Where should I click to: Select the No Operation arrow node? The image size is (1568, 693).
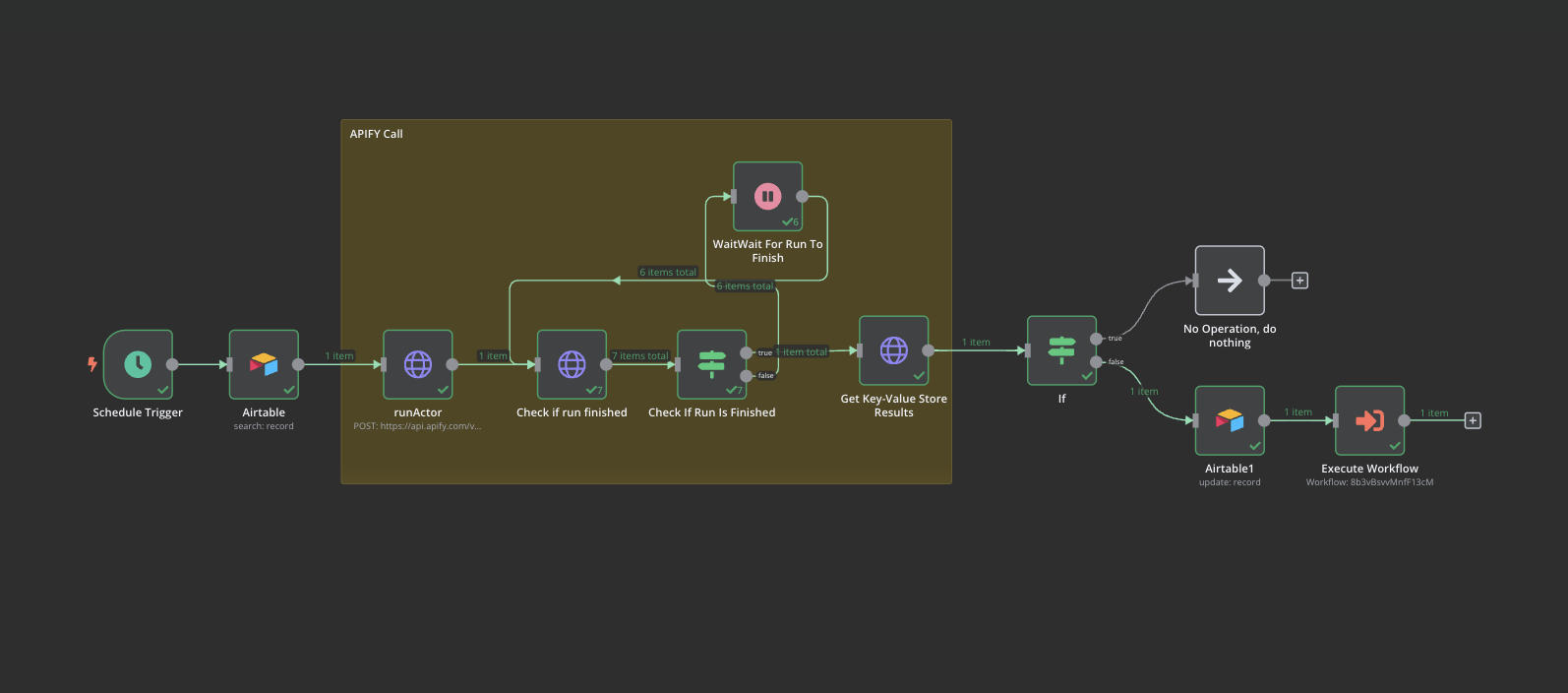coord(1230,281)
